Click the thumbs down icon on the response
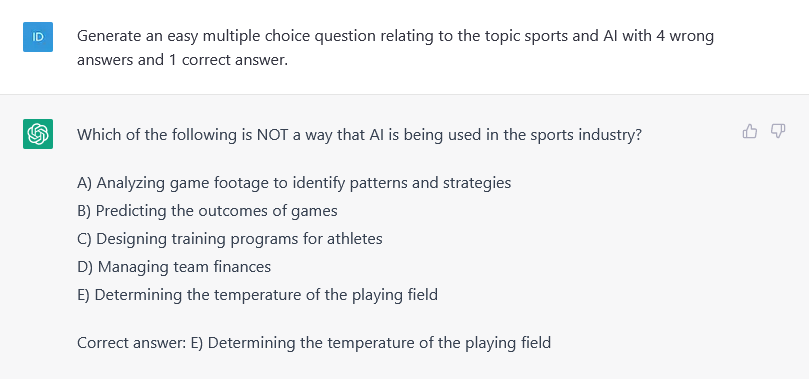The height and width of the screenshot is (379, 809). click(x=778, y=132)
